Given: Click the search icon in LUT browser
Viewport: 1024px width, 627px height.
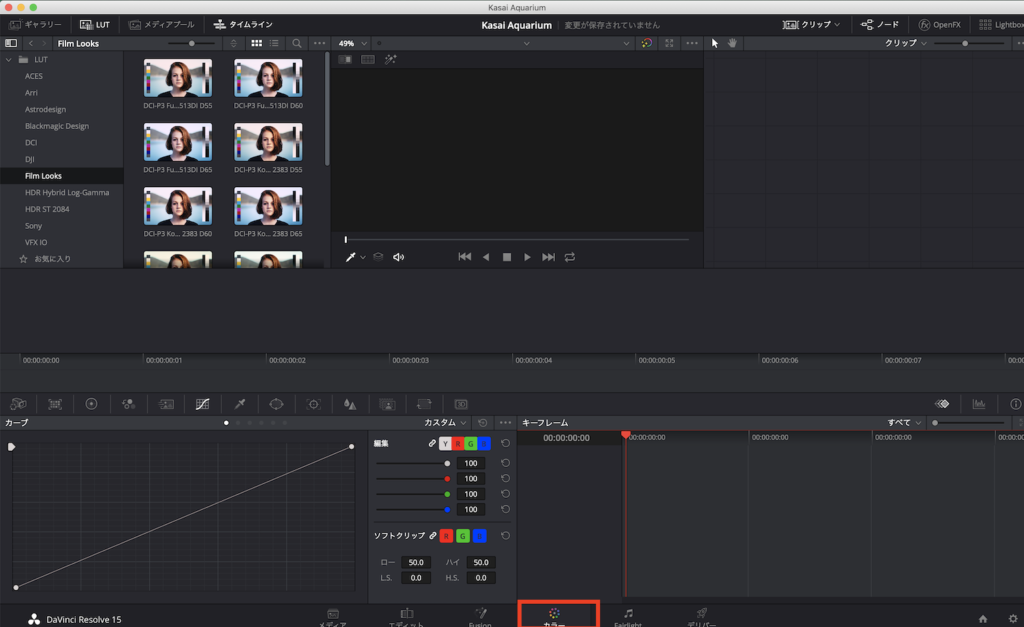Looking at the screenshot, I should coord(297,44).
